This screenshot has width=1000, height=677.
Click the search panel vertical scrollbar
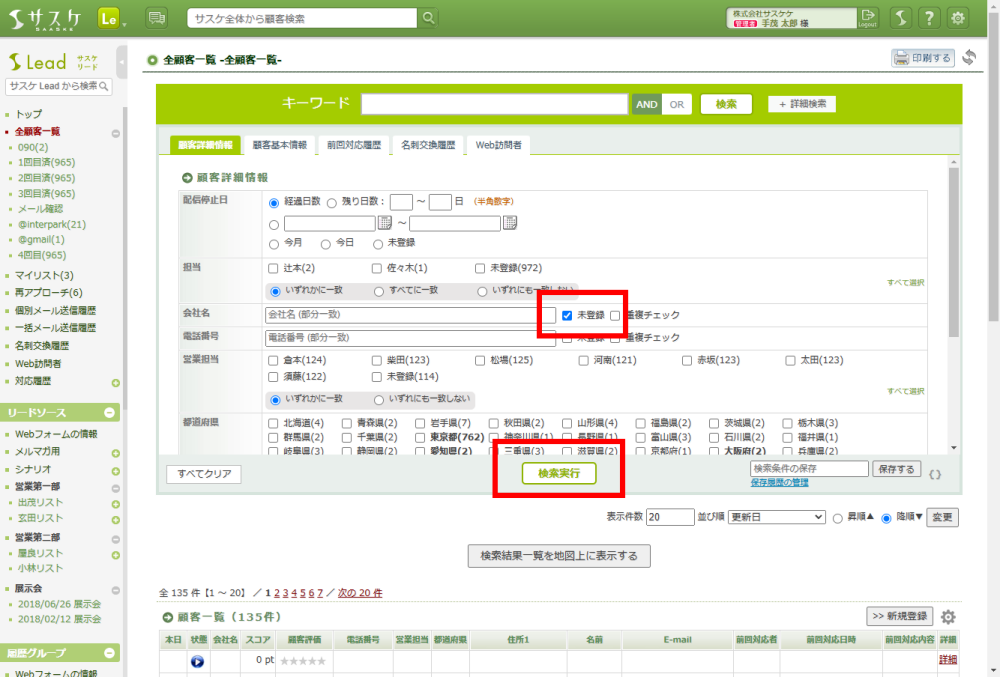tap(954, 300)
